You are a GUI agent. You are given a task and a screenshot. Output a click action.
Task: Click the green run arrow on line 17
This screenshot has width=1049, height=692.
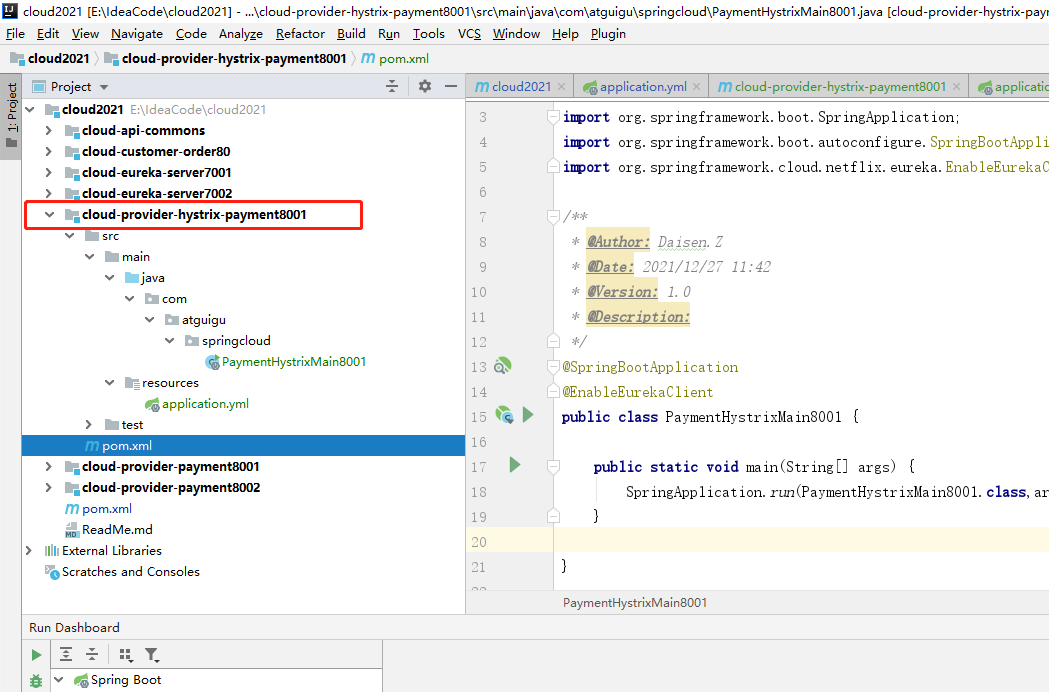(514, 465)
